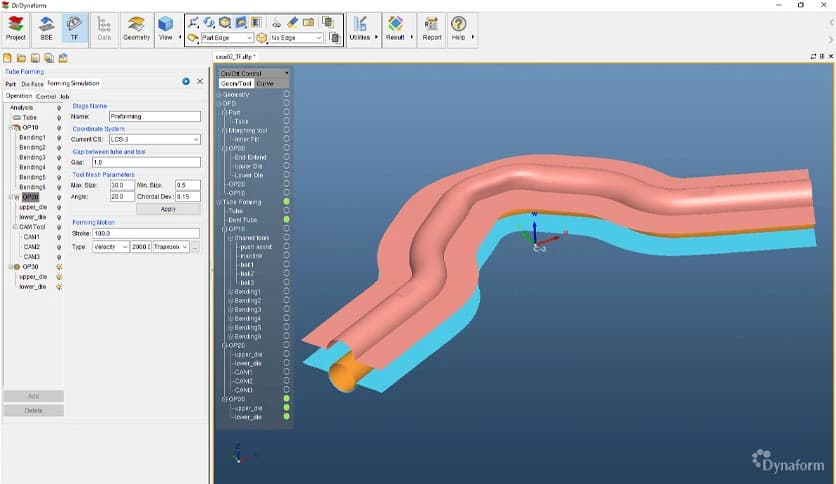Switch to the Die Face tab
The width and height of the screenshot is (836, 484).
pyautogui.click(x=32, y=84)
